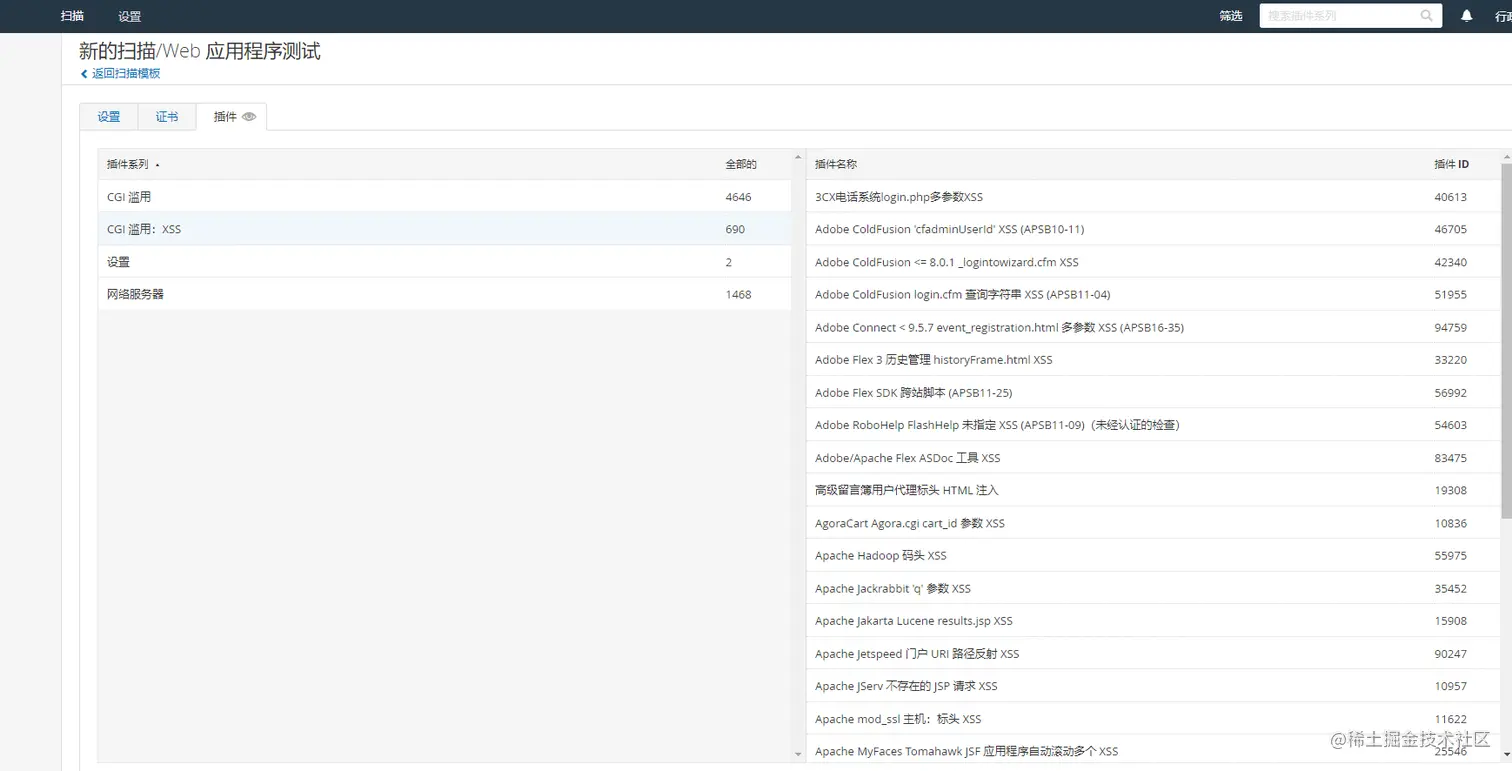
Task: Switch to the 证书 tab
Action: [167, 117]
